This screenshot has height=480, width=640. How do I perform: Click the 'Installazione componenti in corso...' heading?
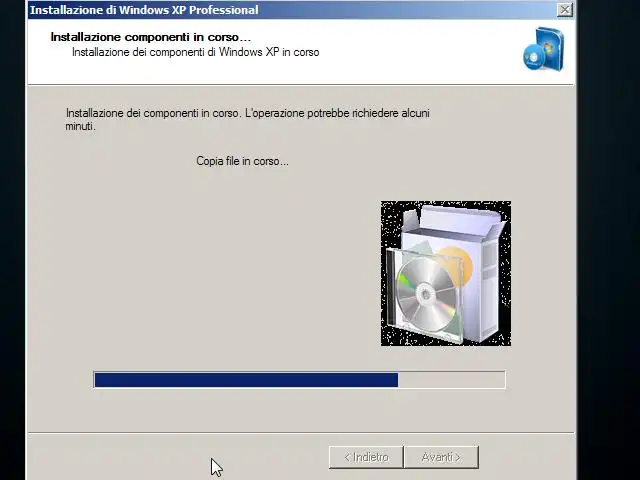(151, 37)
